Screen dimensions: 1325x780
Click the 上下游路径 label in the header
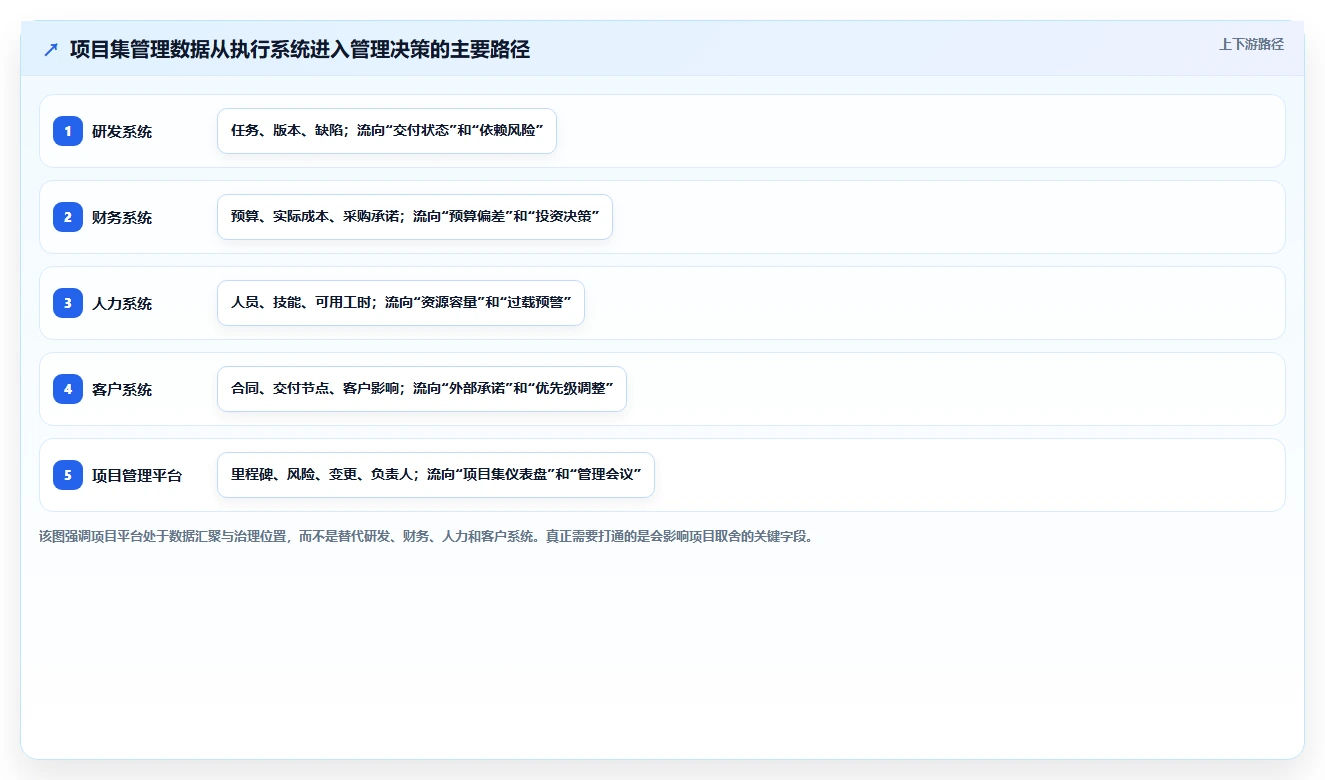pos(1251,45)
